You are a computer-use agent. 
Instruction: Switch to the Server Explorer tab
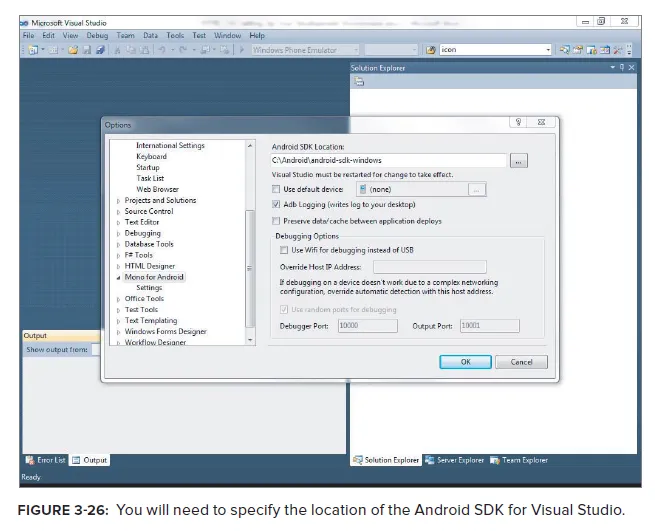coord(454,460)
